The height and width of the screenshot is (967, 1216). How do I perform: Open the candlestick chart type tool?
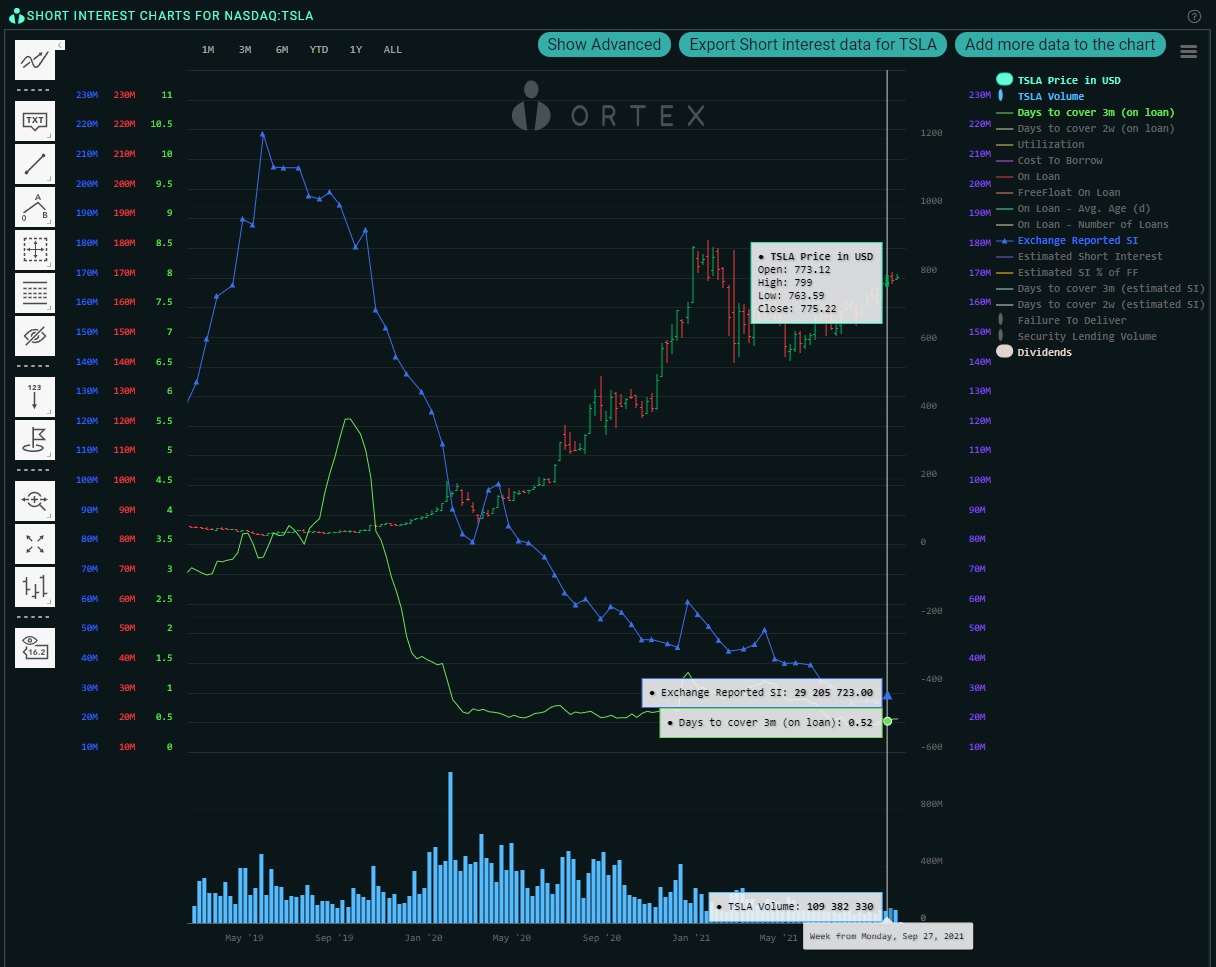pos(35,587)
